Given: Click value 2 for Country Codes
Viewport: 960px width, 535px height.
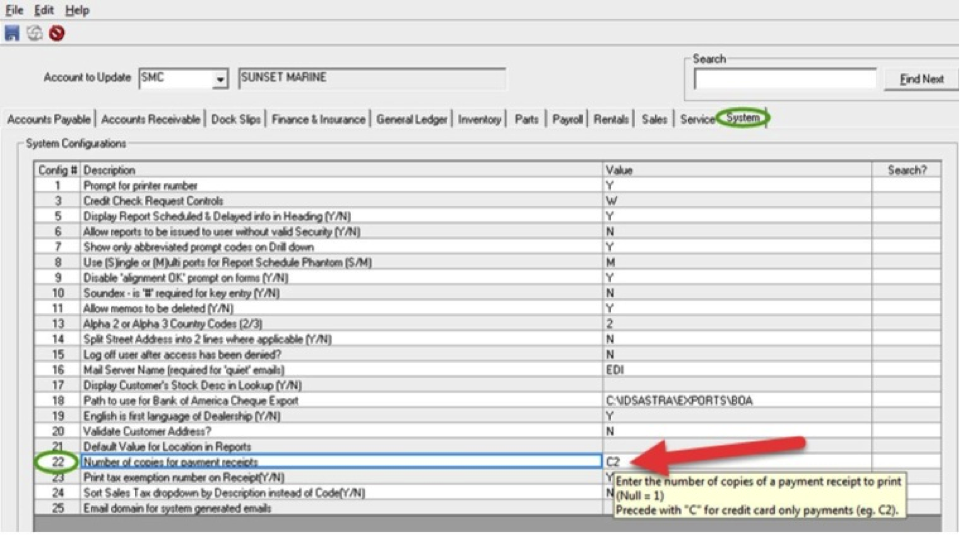Looking at the screenshot, I should point(737,324).
